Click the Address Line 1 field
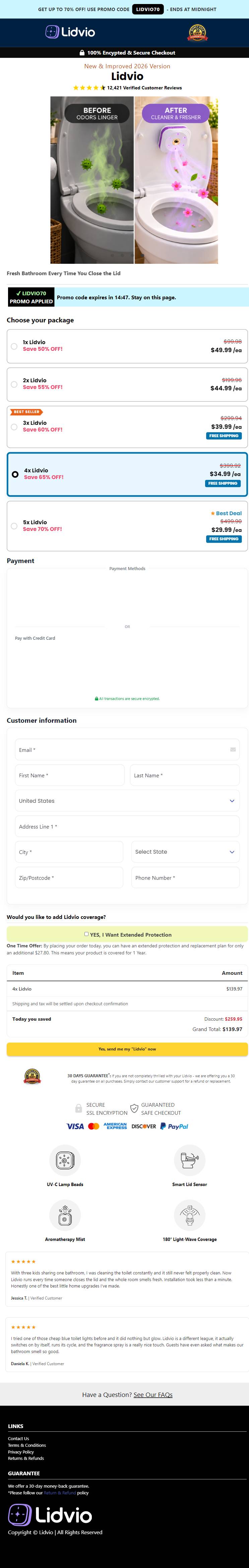Image resolution: width=249 pixels, height=1568 pixels. (x=127, y=827)
